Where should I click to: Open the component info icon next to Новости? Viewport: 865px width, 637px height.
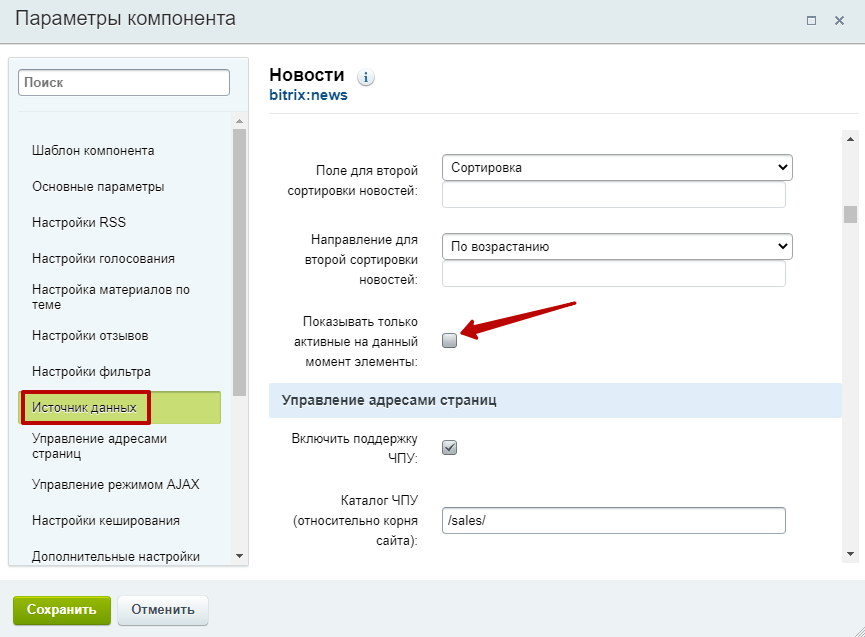(x=365, y=78)
